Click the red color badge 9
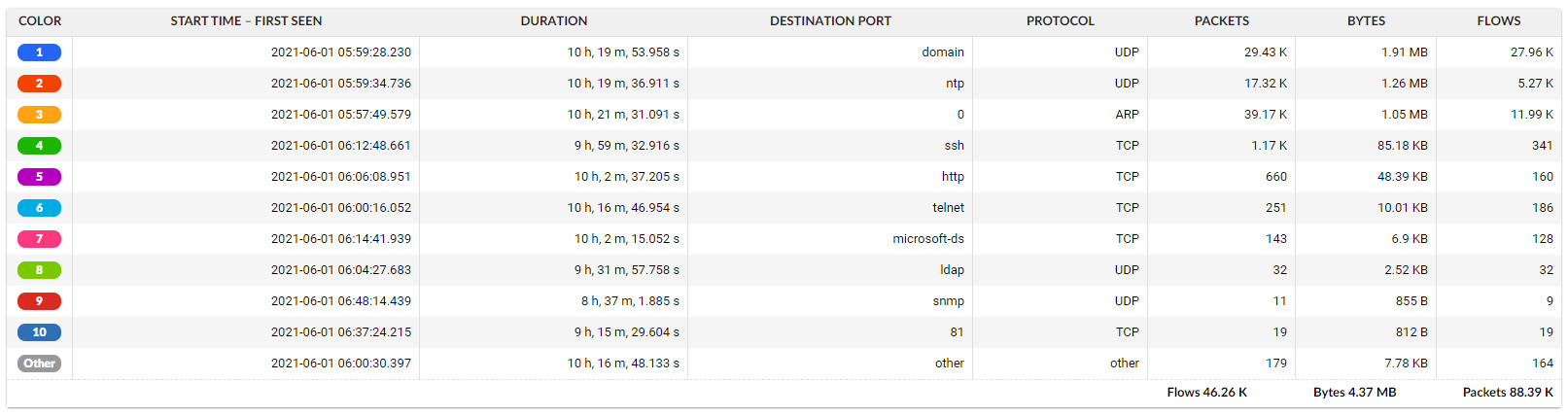 pyautogui.click(x=39, y=301)
